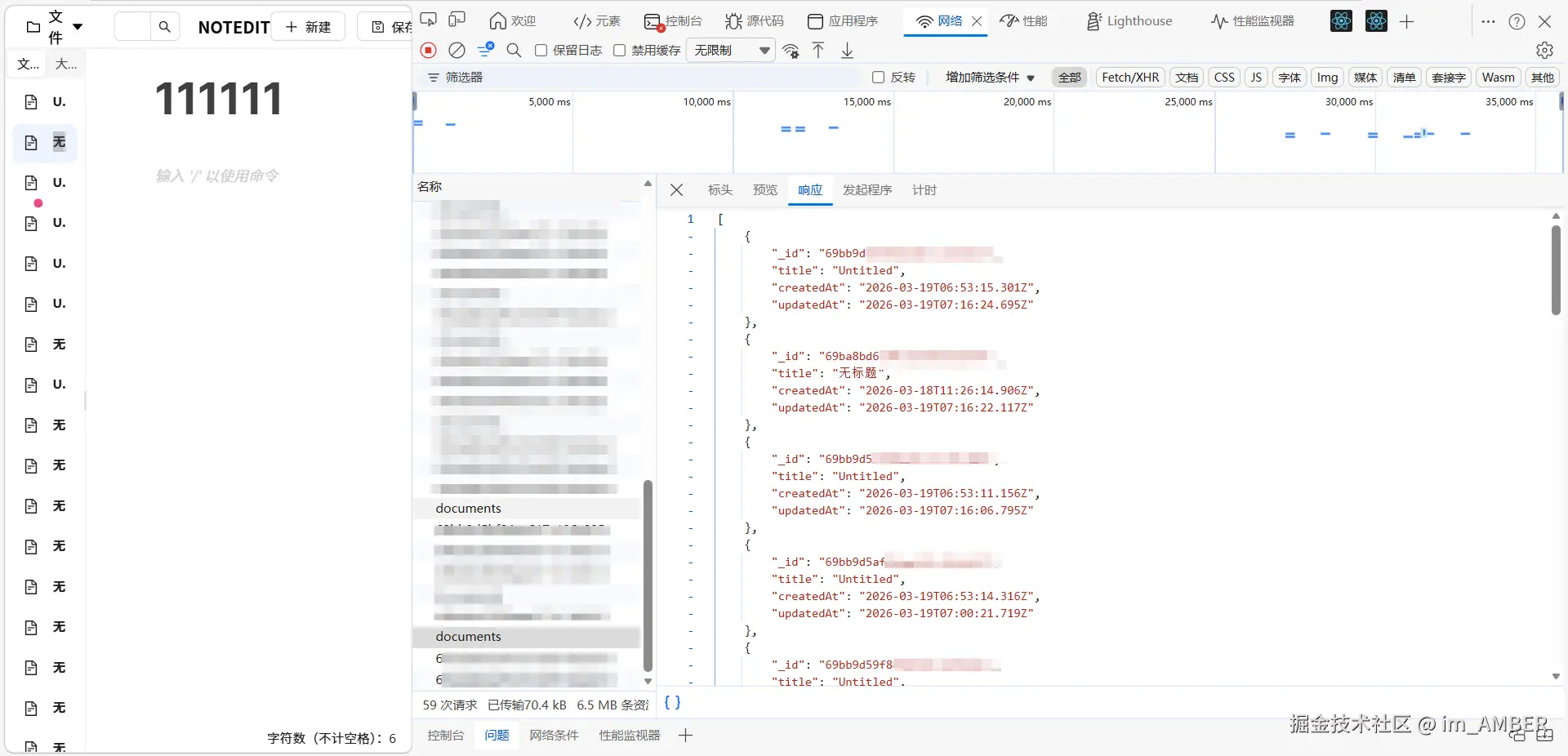Filter requests by JS
1568x756 pixels.
pyautogui.click(x=1256, y=78)
